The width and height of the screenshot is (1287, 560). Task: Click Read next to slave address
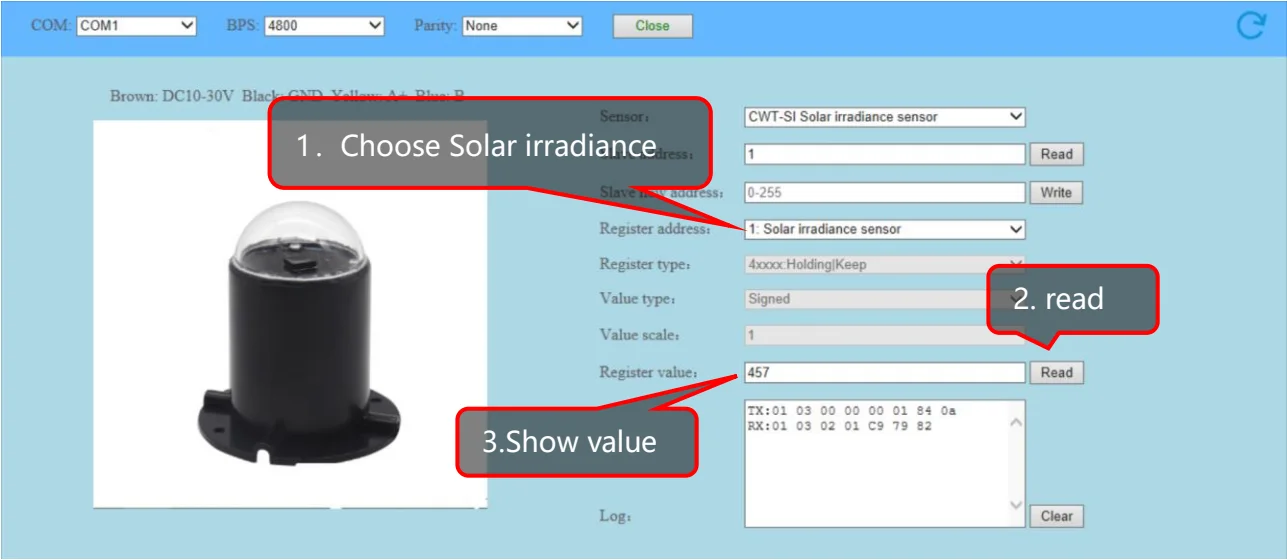(1056, 154)
